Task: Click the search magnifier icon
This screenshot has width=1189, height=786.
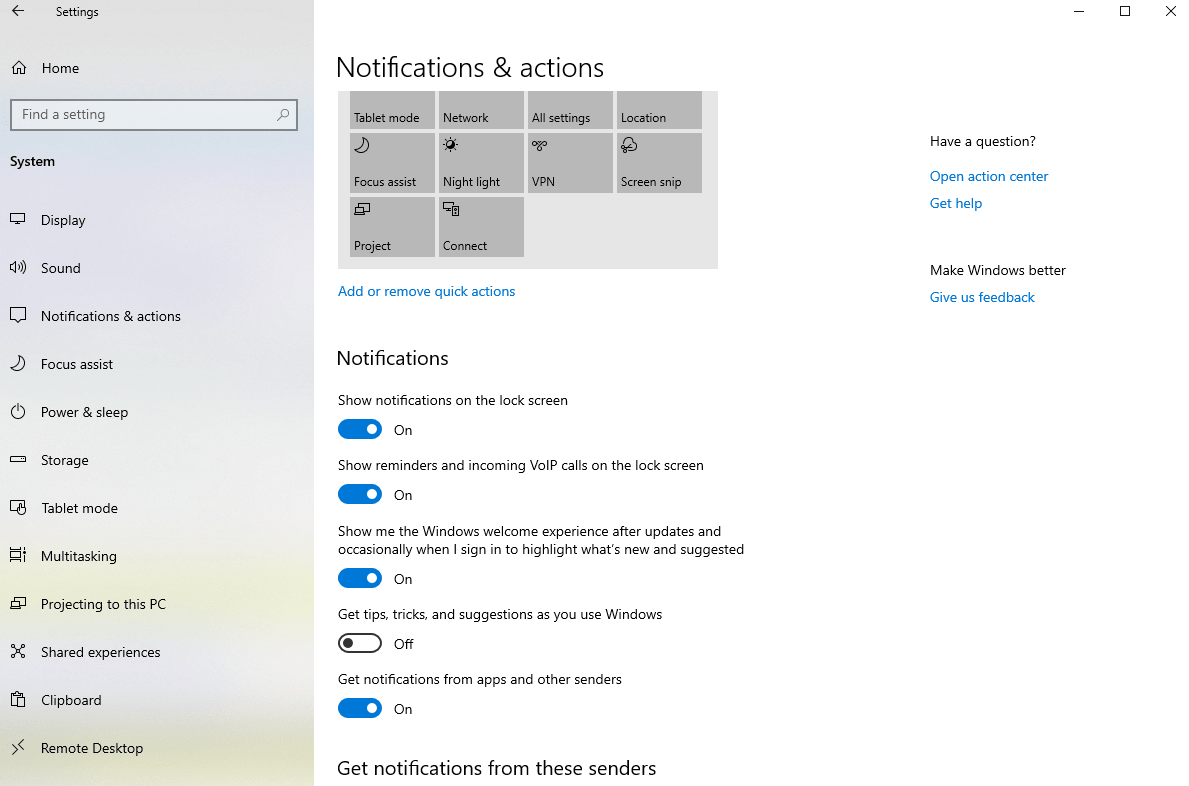Action: pos(283,114)
